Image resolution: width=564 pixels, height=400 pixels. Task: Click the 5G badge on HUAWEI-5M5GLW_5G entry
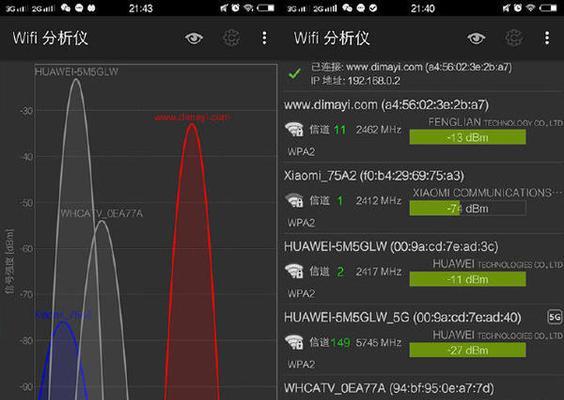pyautogui.click(x=554, y=317)
